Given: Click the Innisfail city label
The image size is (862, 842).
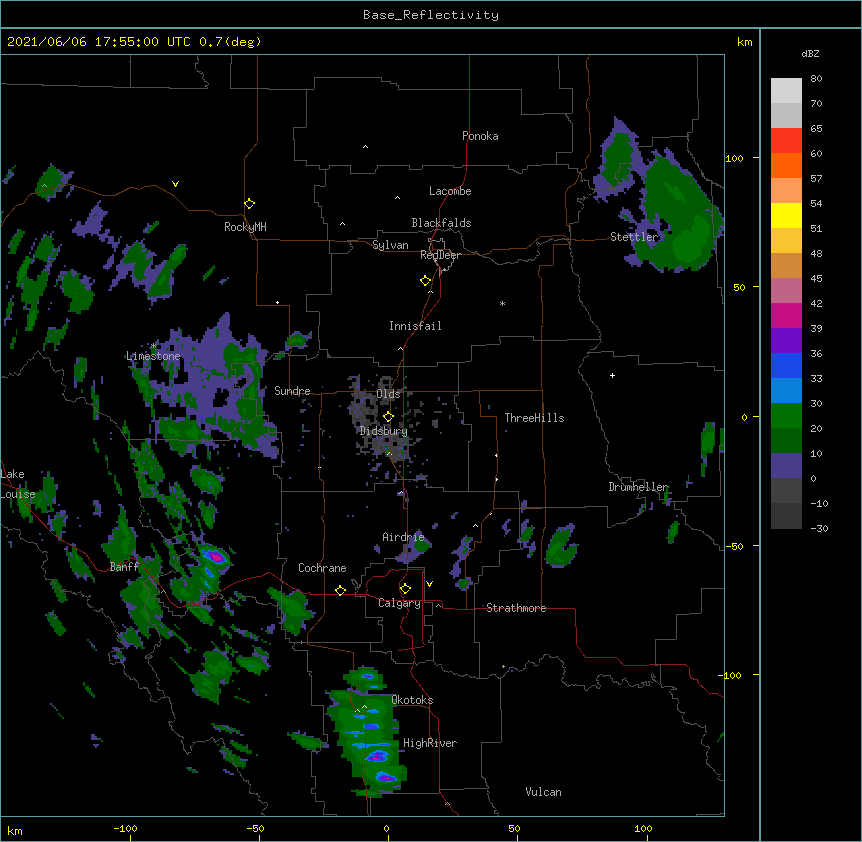Looking at the screenshot, I should tap(415, 326).
